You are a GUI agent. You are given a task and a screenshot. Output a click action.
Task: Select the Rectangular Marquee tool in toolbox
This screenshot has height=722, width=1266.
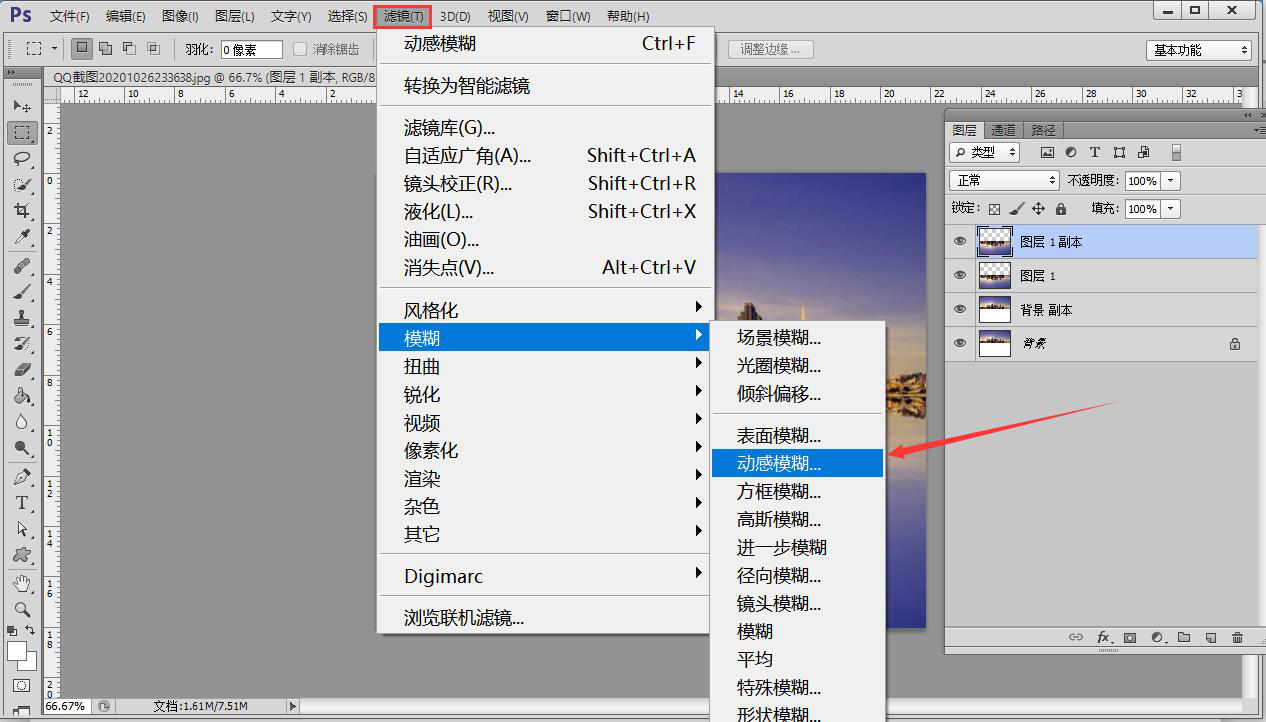coord(22,132)
